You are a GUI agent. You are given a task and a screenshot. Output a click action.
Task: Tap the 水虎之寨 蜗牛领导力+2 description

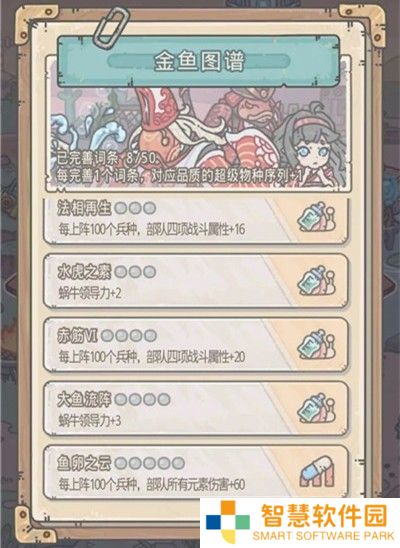[x=90, y=293]
